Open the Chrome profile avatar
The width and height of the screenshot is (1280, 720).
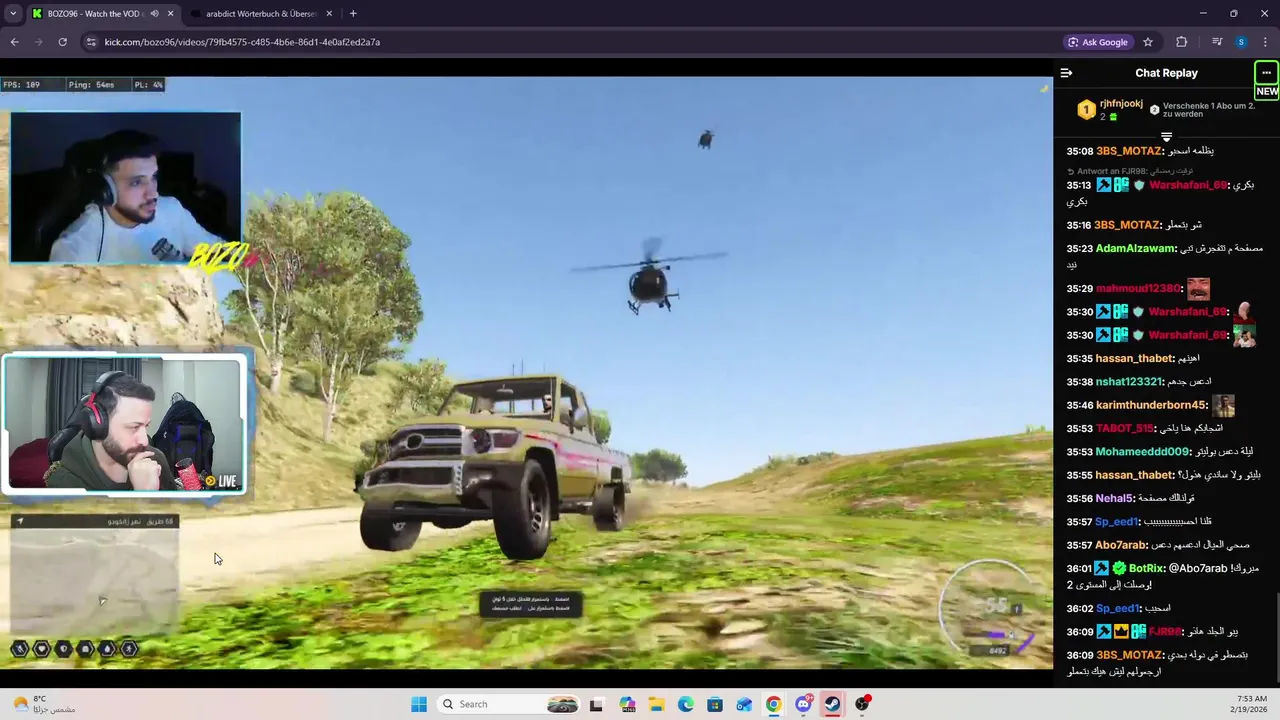pos(1241,42)
